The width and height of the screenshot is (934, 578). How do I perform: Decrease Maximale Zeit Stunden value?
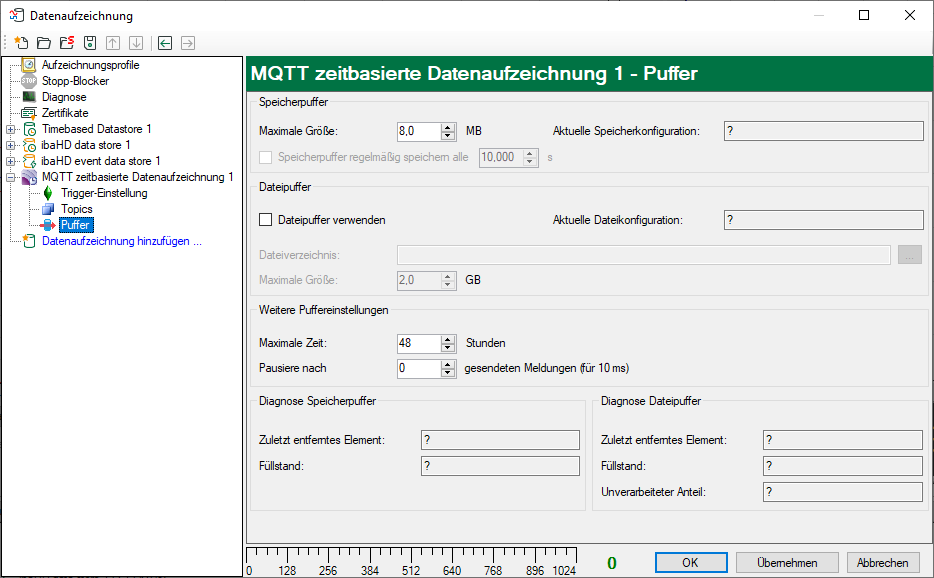point(448,347)
